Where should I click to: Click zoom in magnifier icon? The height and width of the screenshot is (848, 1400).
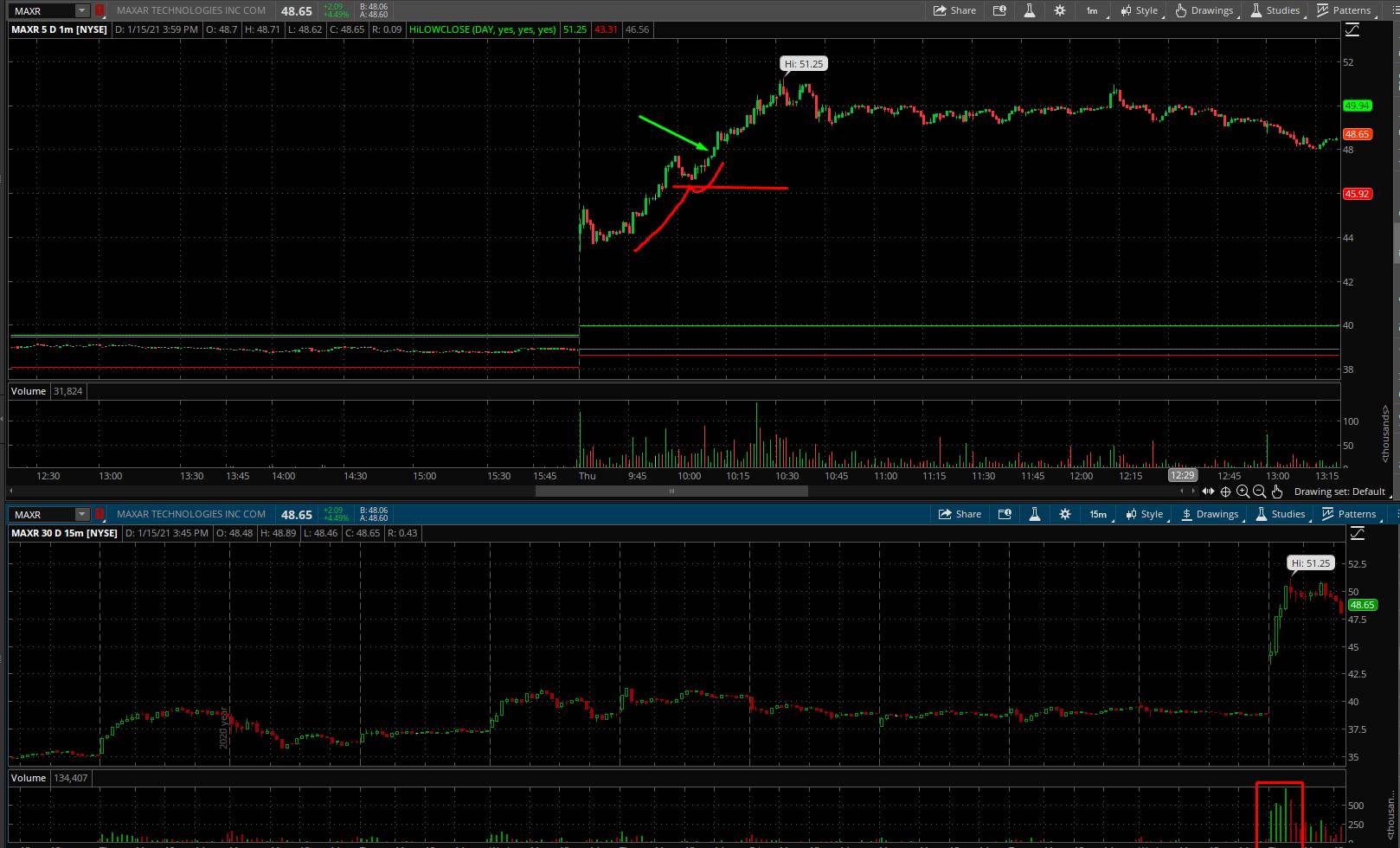pyautogui.click(x=1243, y=491)
